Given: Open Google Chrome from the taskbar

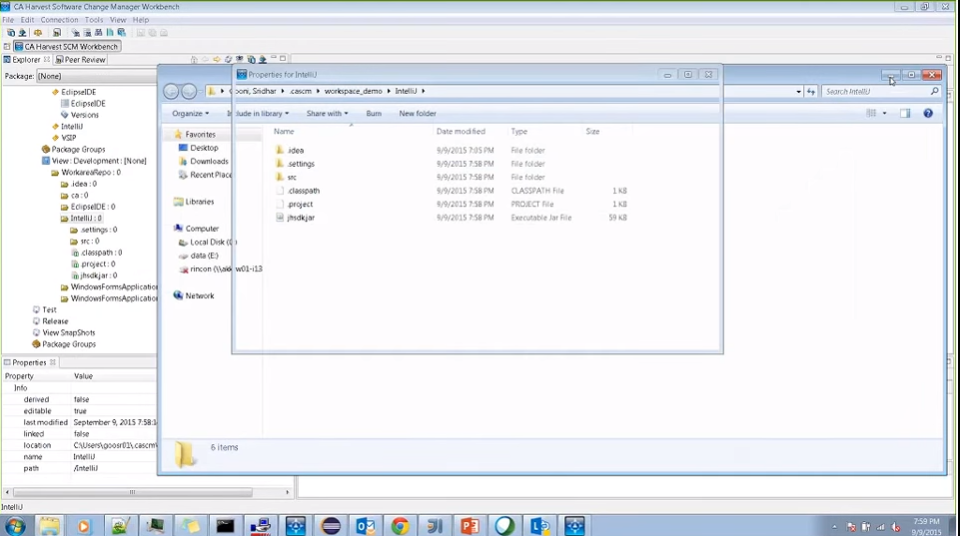Looking at the screenshot, I should tap(400, 526).
